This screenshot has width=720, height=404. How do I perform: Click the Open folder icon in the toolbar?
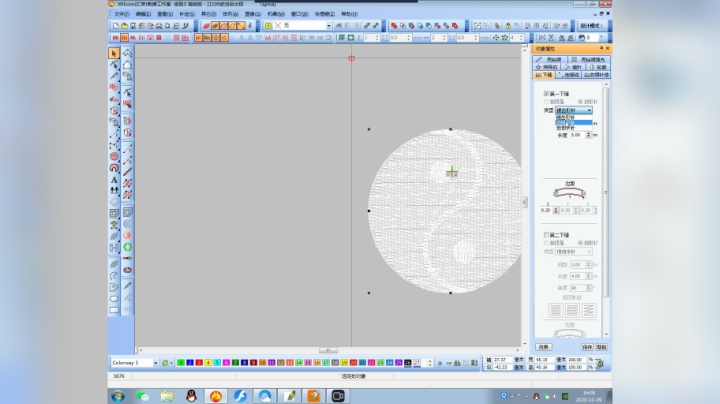(x=124, y=26)
